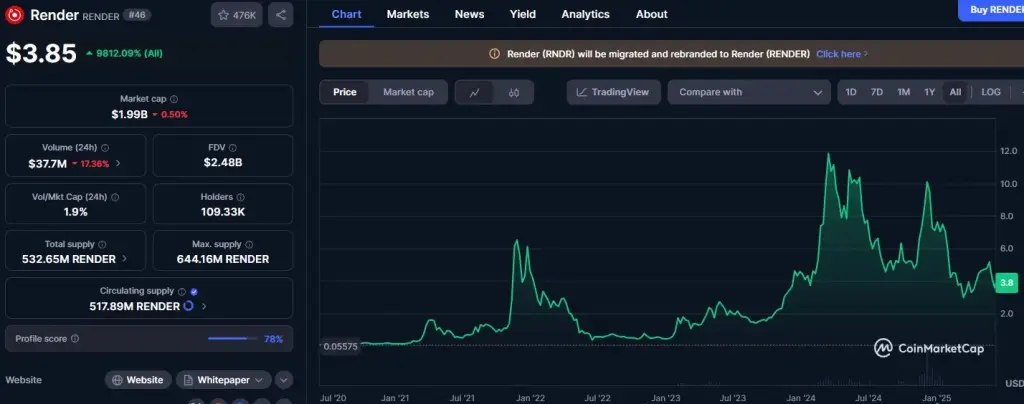
Task: Click Circulating supply info icon
Action: tap(182, 292)
